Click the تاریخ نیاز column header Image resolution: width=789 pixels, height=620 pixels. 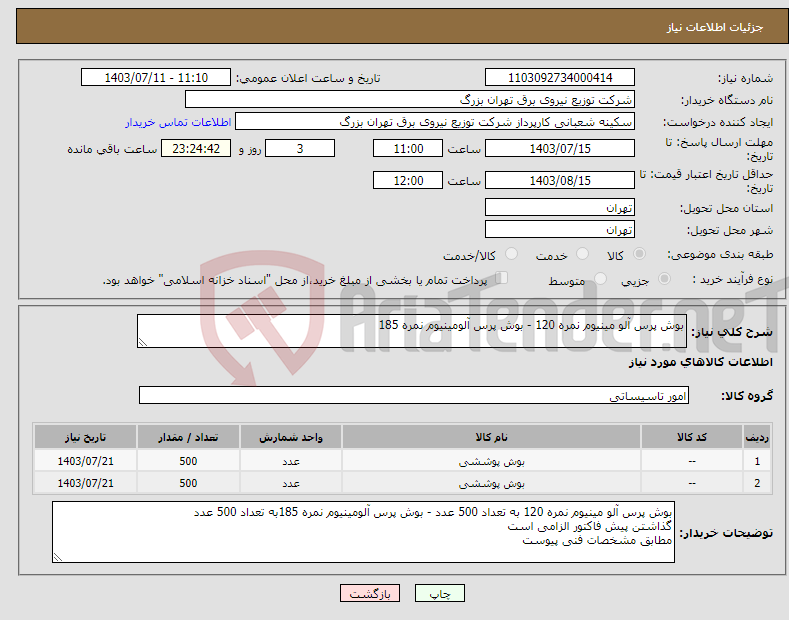pos(86,437)
